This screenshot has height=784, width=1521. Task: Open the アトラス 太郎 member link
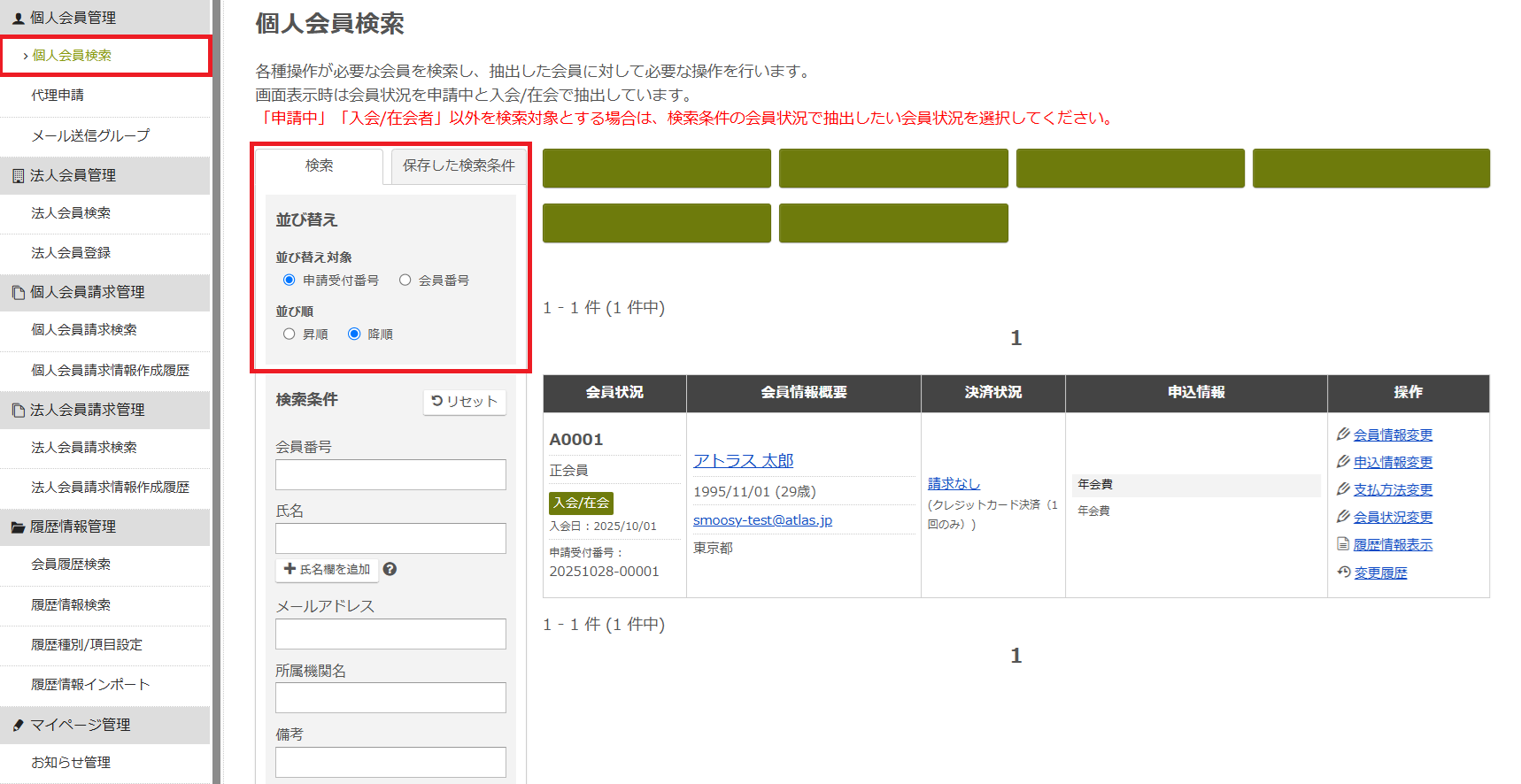pyautogui.click(x=743, y=460)
